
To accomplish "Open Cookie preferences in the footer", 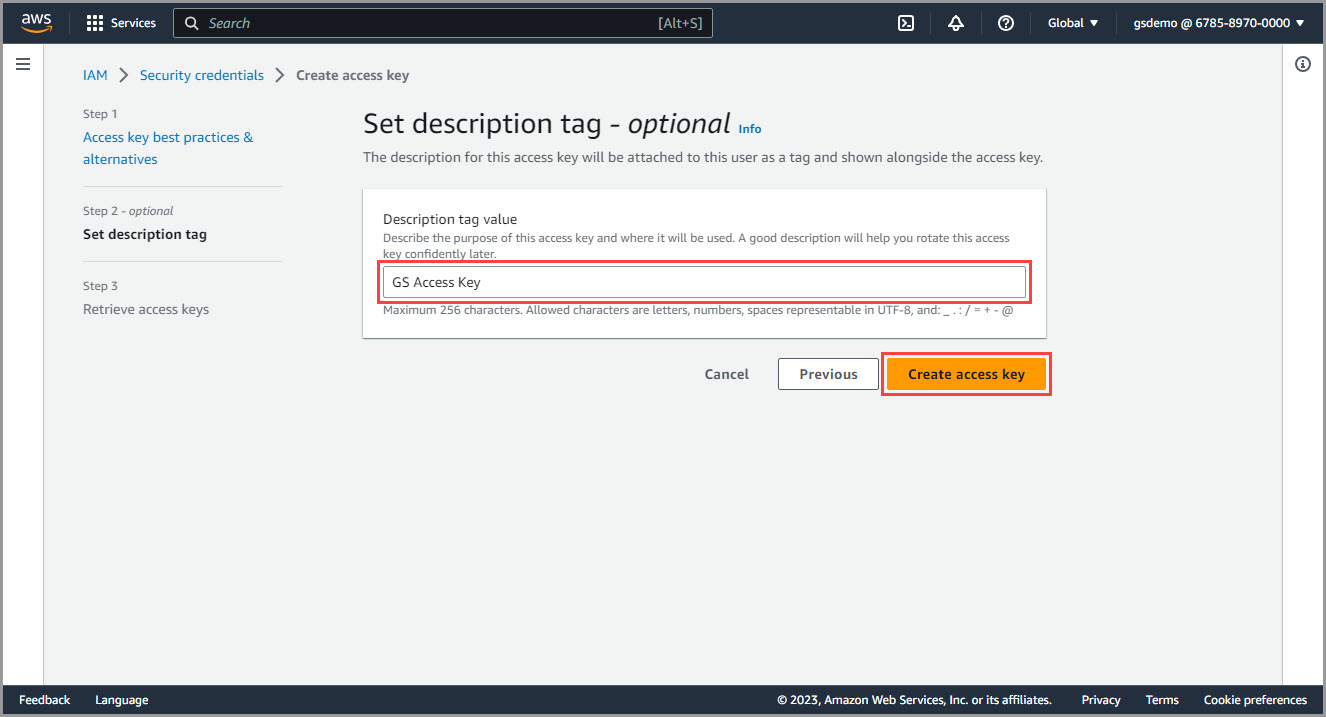I will (1255, 700).
